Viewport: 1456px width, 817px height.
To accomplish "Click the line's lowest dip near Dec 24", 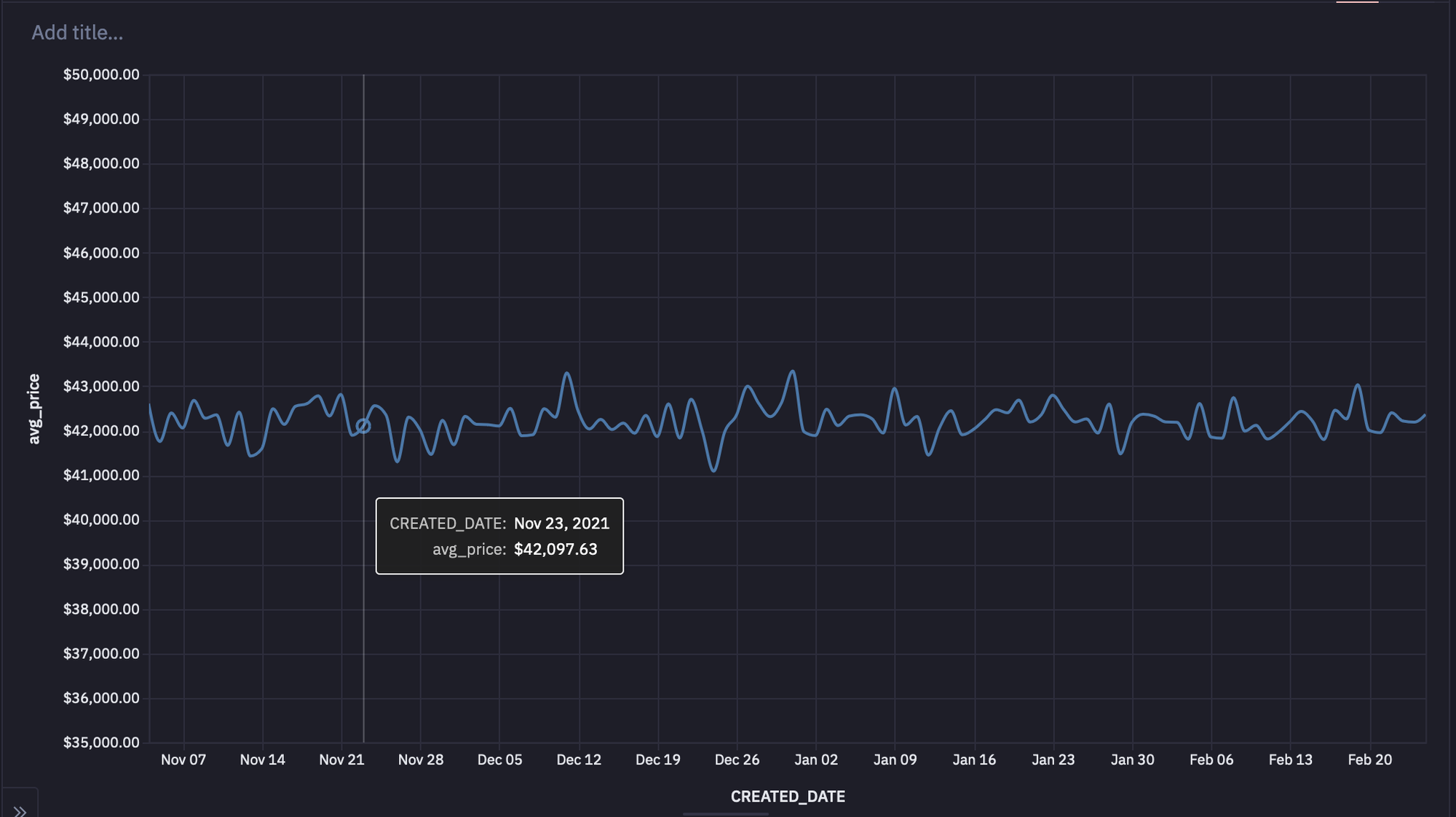I will tap(713, 470).
